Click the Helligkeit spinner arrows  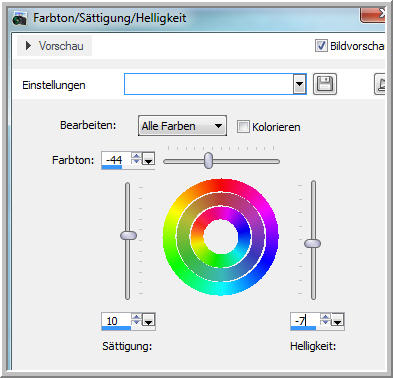point(325,320)
